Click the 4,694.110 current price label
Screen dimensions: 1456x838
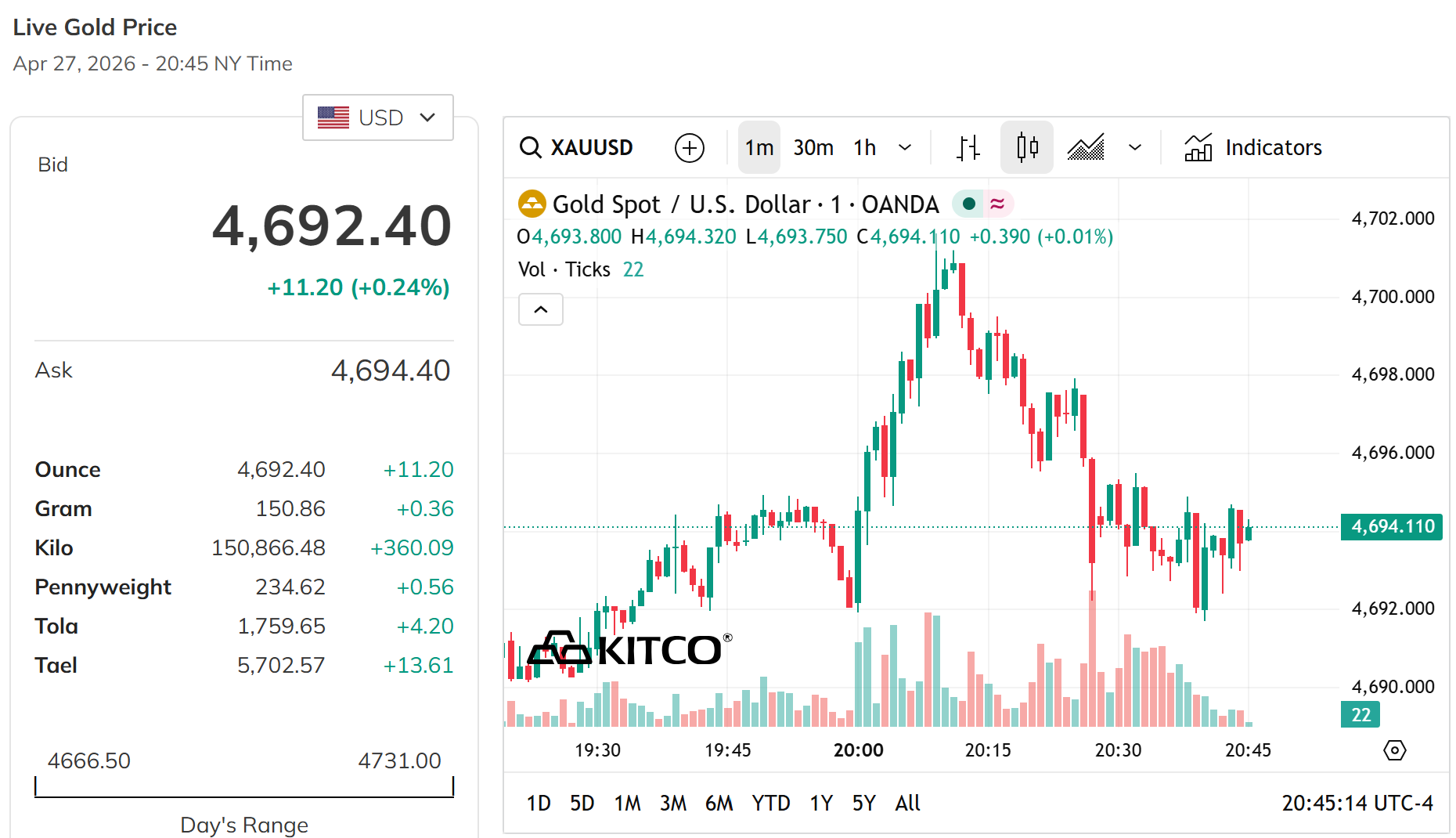pyautogui.click(x=1392, y=526)
